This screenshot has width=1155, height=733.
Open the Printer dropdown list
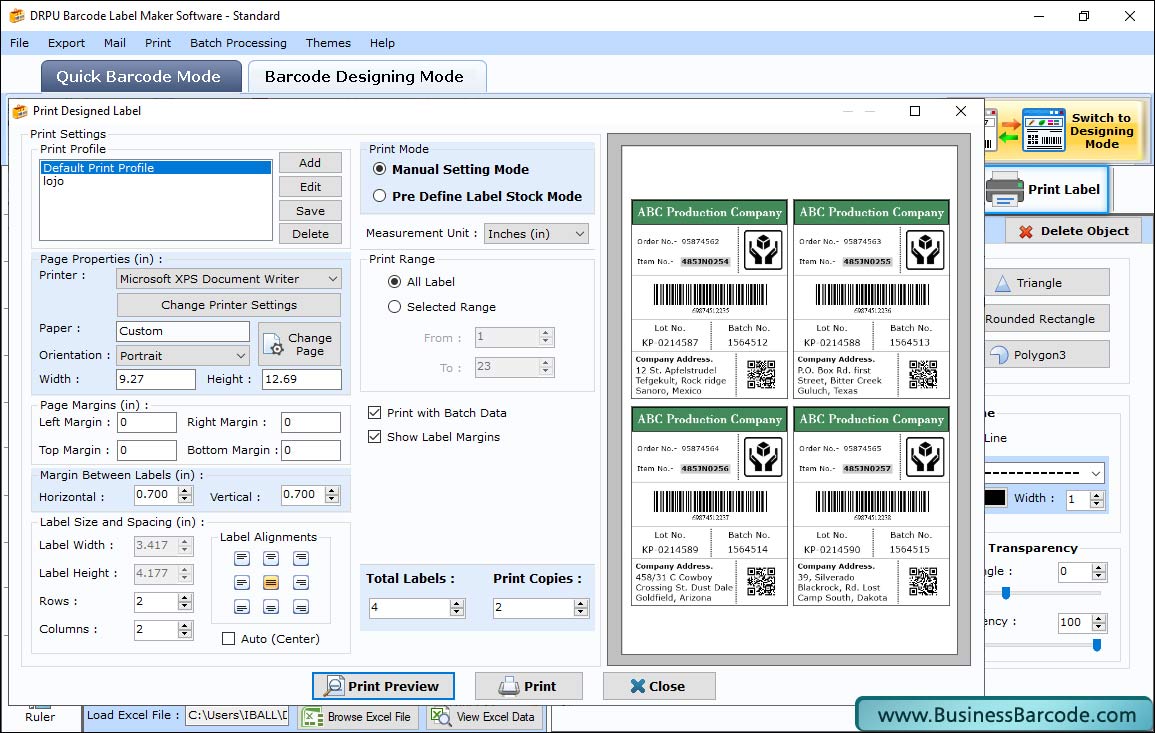coord(228,278)
